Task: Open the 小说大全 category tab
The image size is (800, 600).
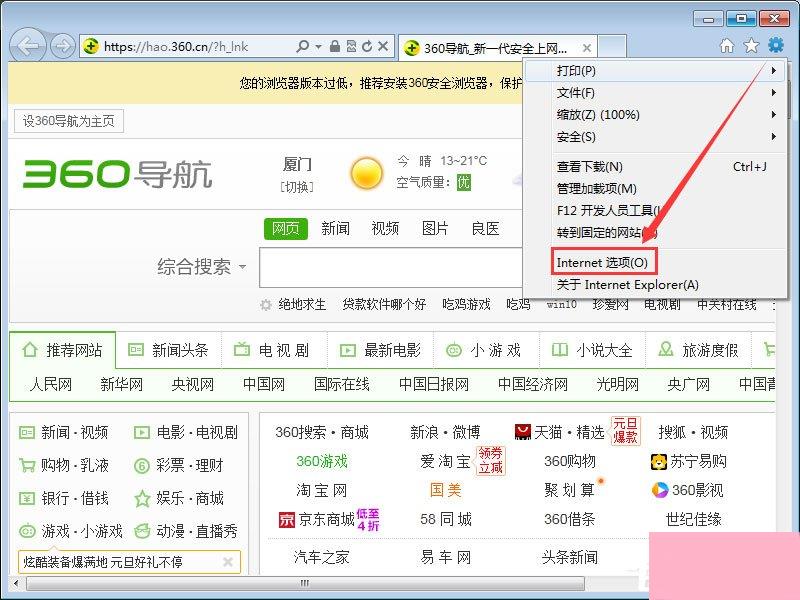Action: [x=592, y=350]
